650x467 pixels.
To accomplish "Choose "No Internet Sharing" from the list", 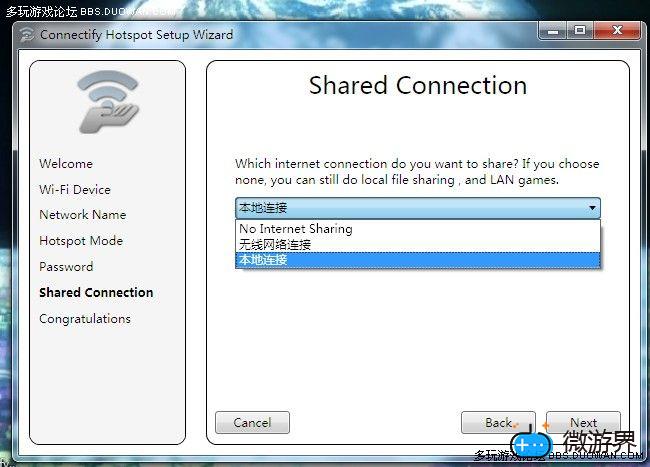I will click(417, 229).
